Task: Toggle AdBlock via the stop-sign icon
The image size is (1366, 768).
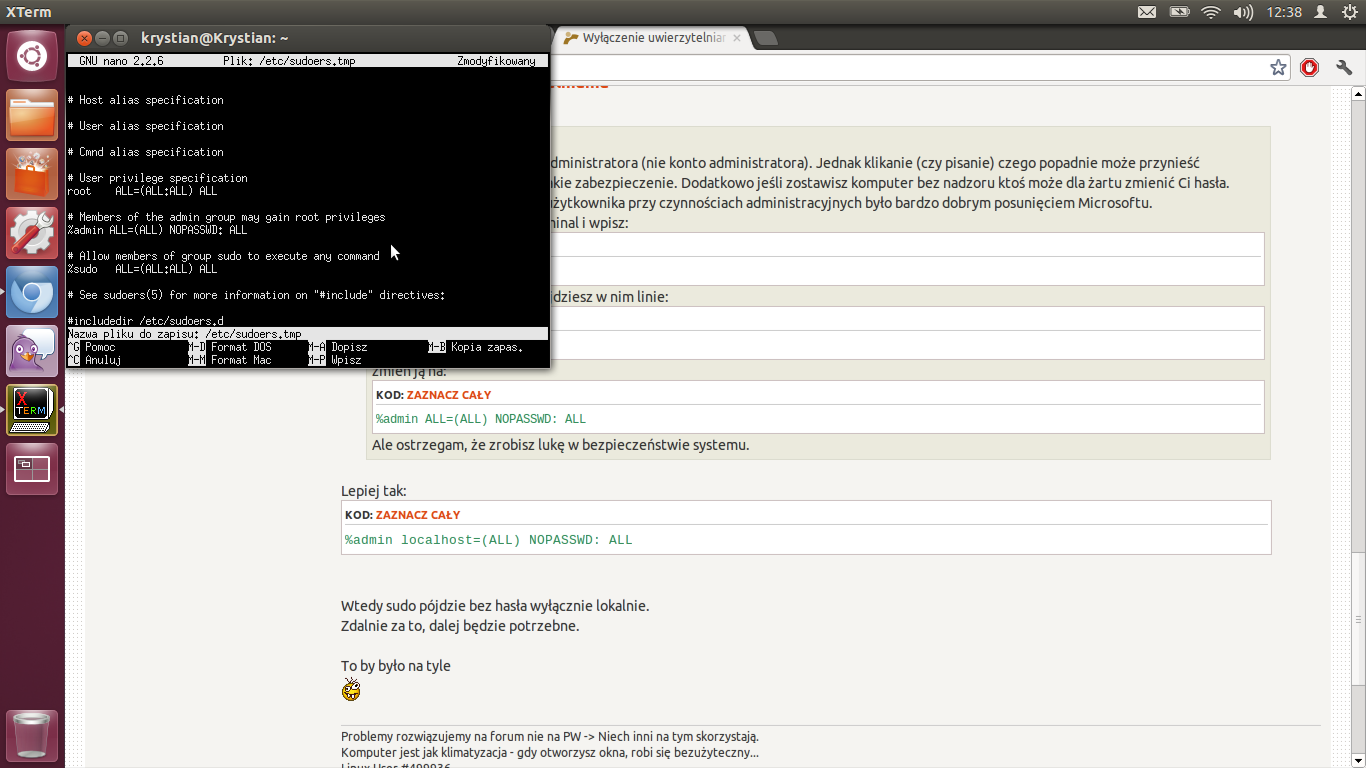Action: coord(1310,67)
